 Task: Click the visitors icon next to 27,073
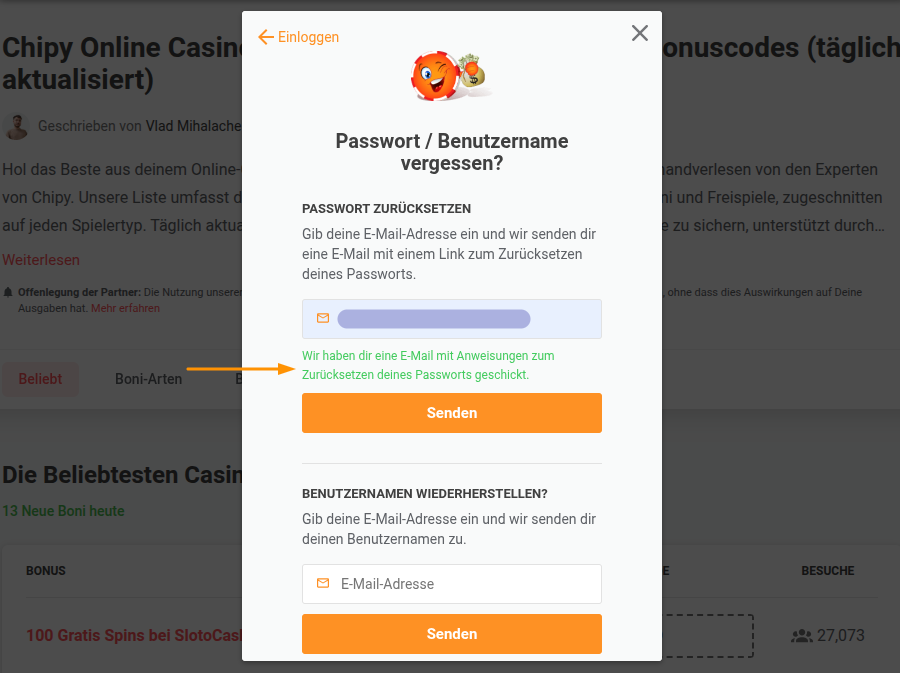(801, 636)
